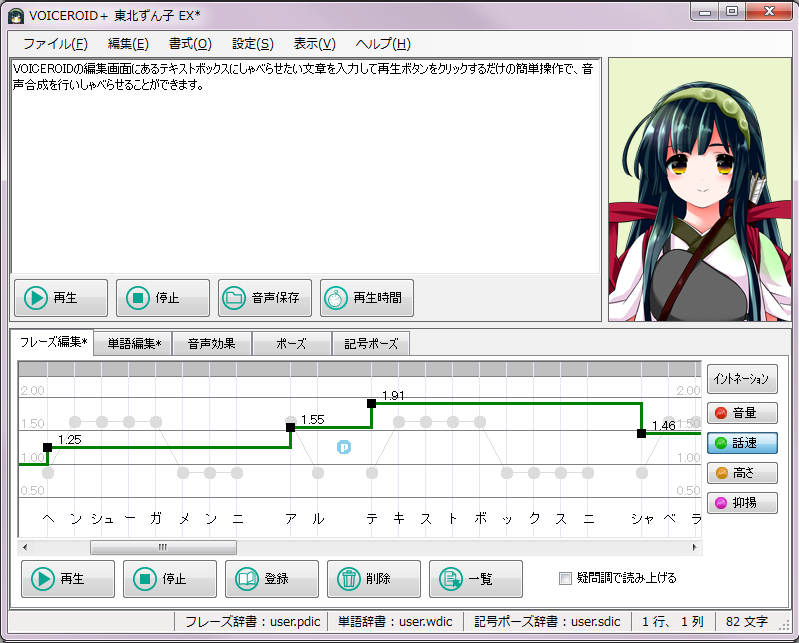Switch to the 単語編集 tab
This screenshot has height=643, width=799.
click(x=134, y=344)
